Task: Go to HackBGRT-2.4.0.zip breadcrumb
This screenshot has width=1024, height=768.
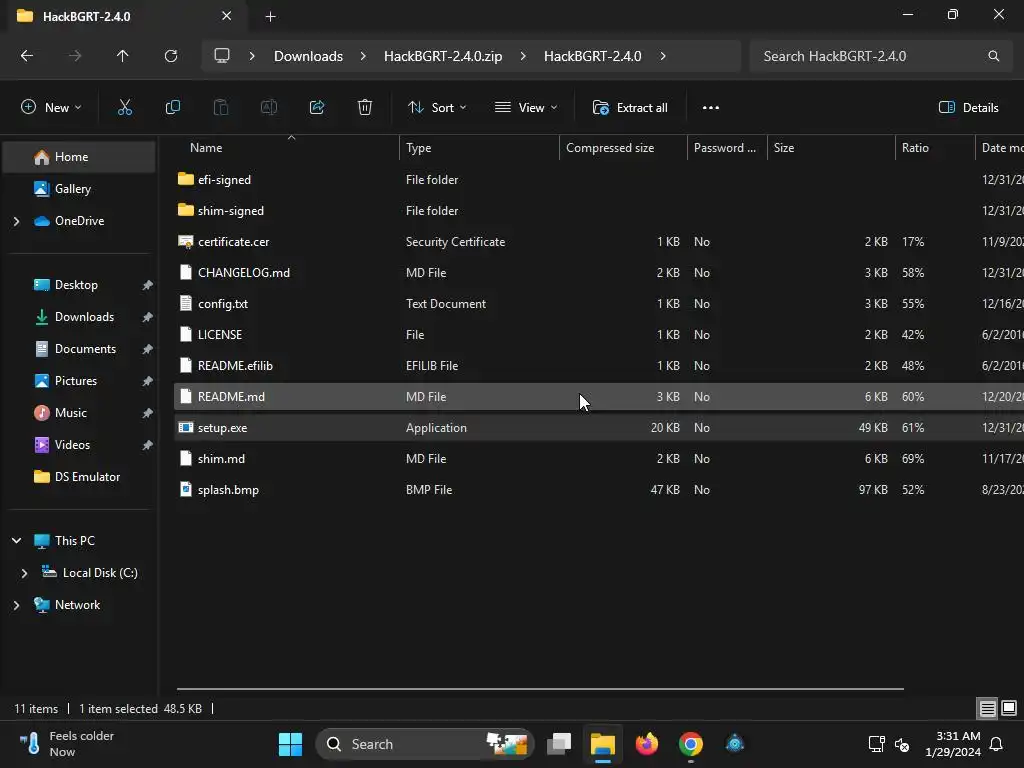Action: (x=443, y=56)
